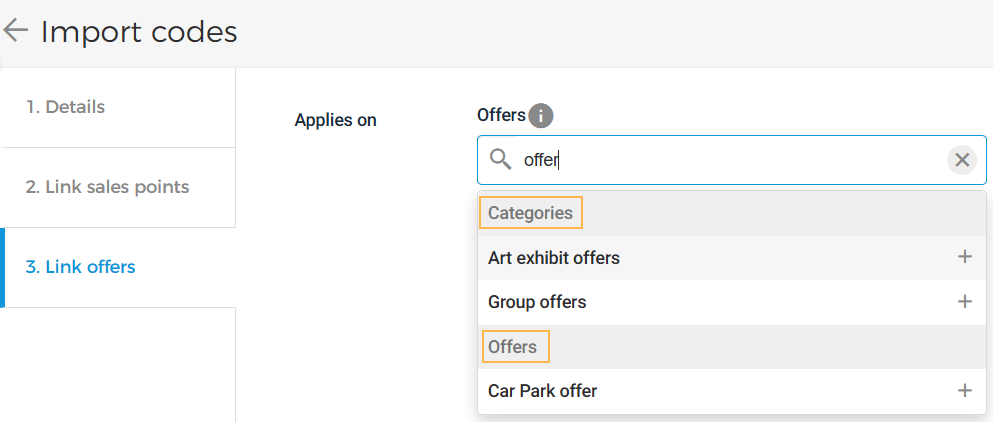
Task: Add Group offers using its plus icon
Action: (964, 301)
